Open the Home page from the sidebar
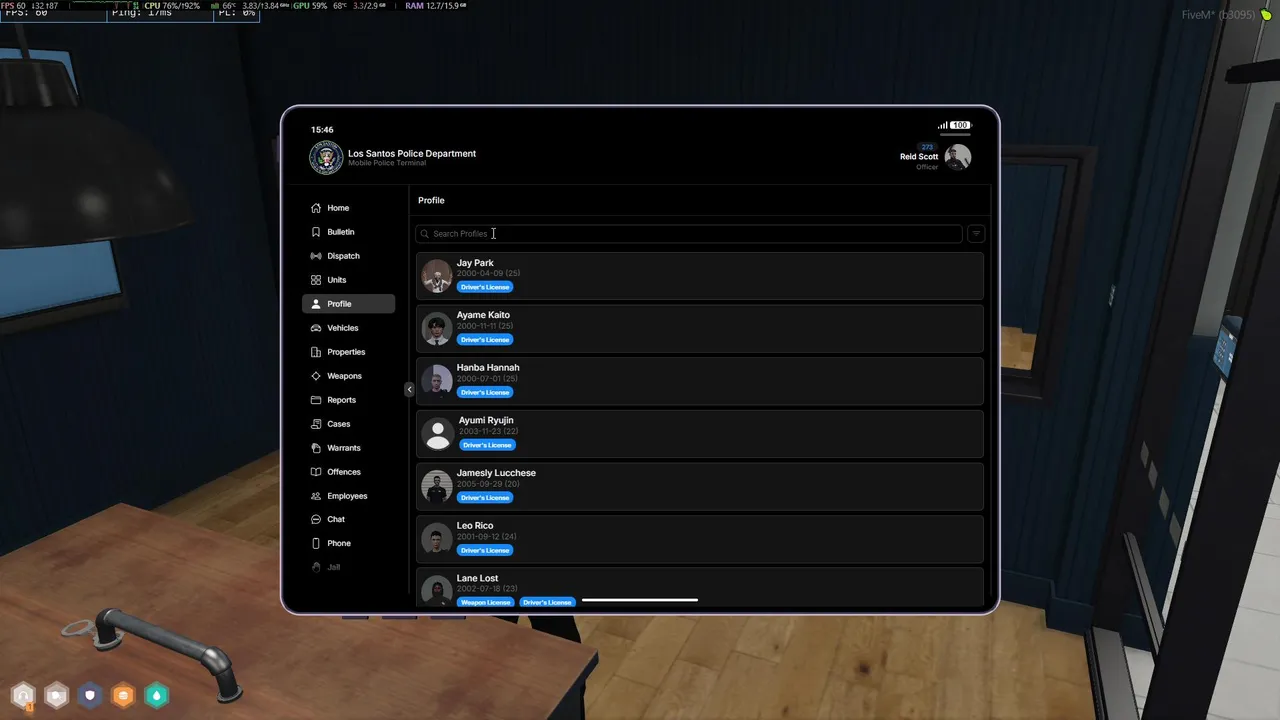 [x=348, y=208]
